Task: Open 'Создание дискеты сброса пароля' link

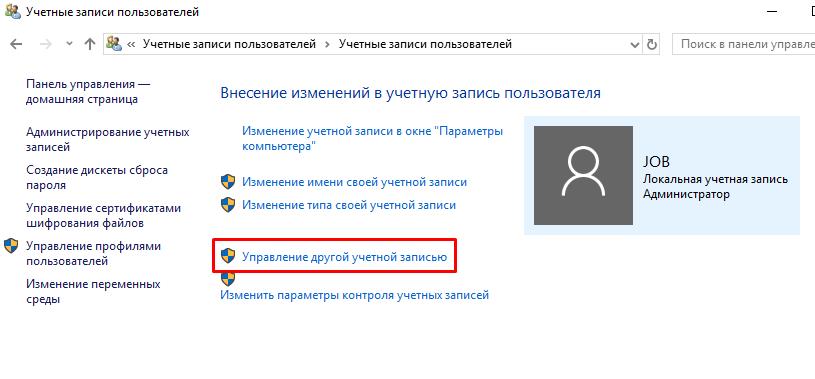Action: (x=97, y=177)
